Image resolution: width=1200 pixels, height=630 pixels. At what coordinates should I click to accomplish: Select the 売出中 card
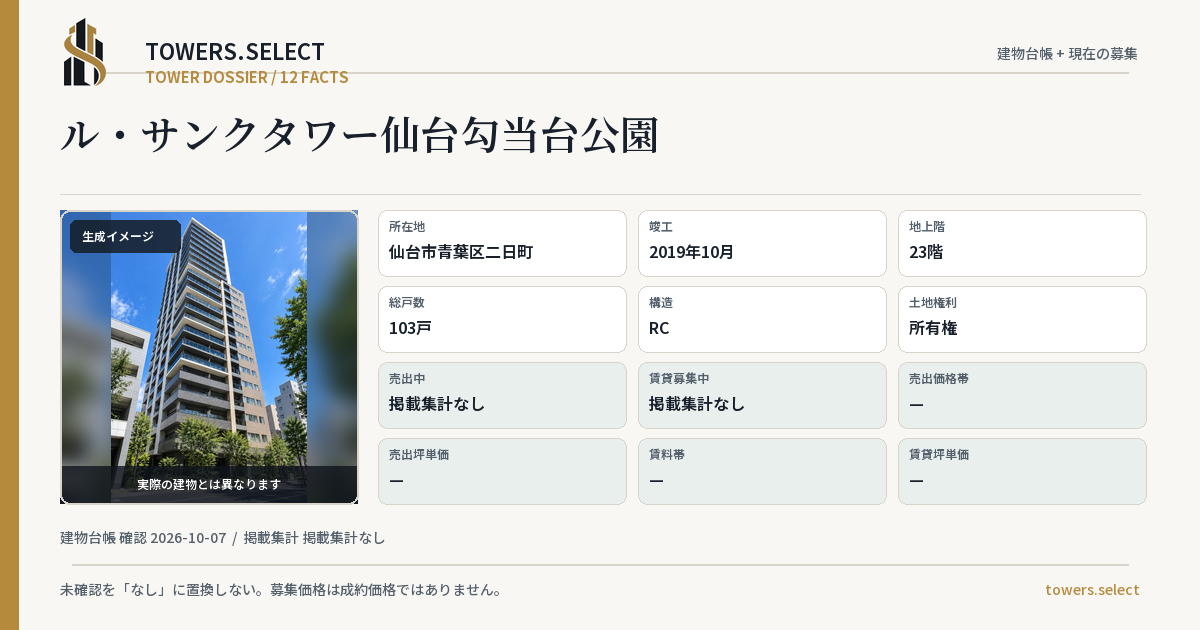coord(502,395)
